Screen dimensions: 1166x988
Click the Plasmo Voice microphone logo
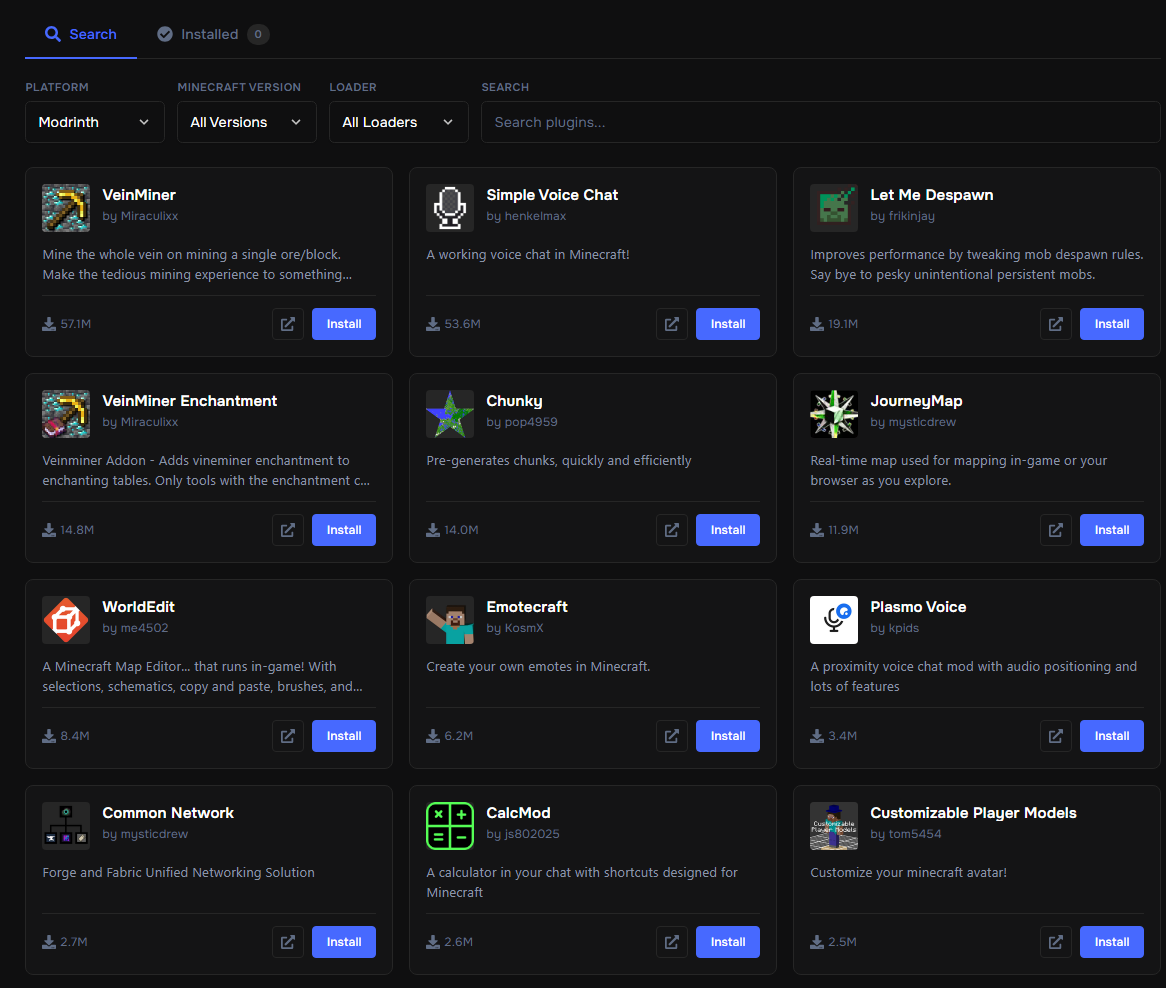pos(834,620)
